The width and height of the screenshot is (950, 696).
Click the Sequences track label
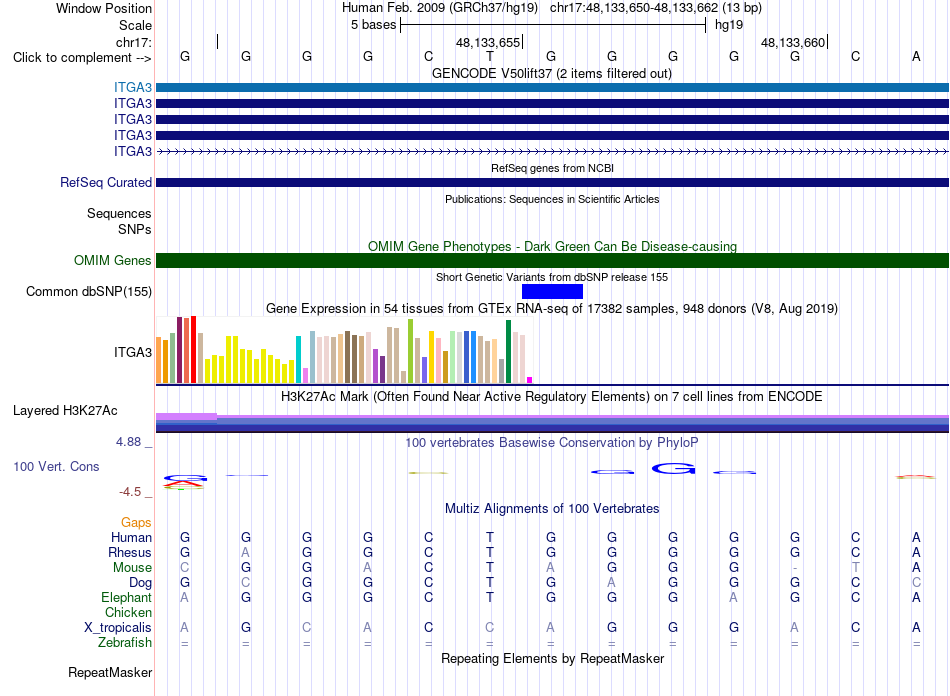pyautogui.click(x=119, y=213)
